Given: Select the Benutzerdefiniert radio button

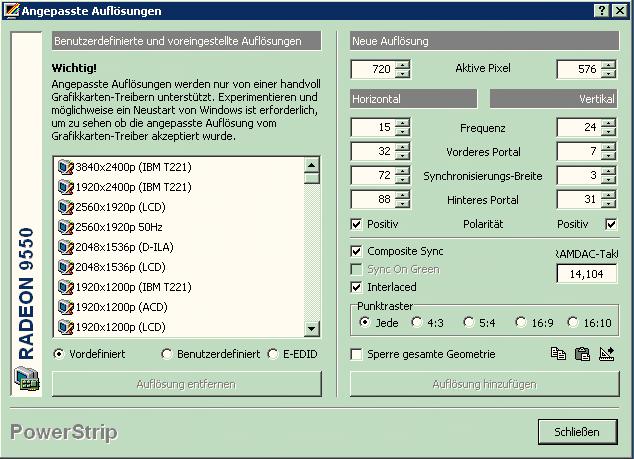Looking at the screenshot, I should coord(166,354).
